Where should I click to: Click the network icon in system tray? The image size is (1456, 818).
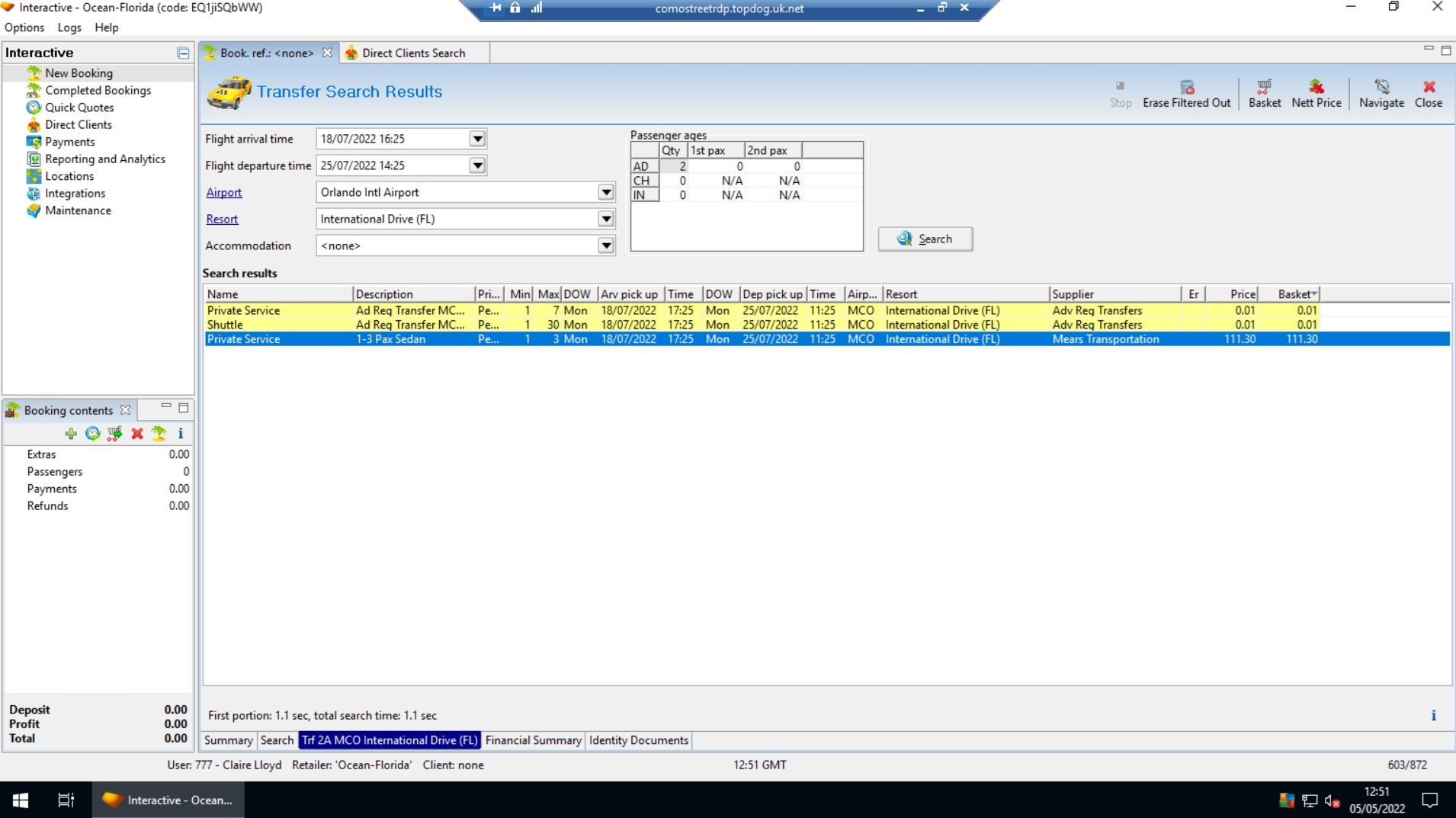click(x=1310, y=800)
